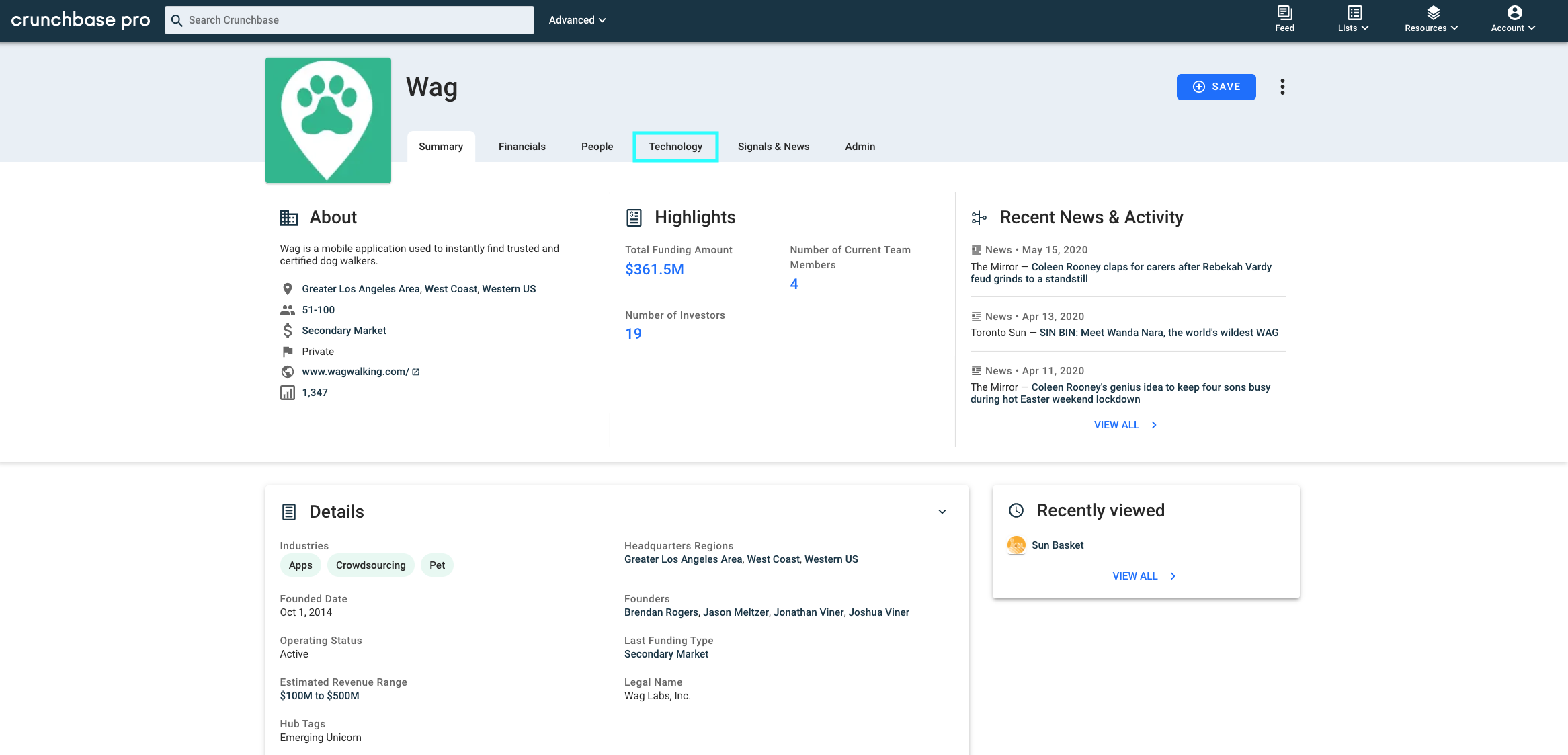The image size is (1568, 755).
Task: Click the 1,347 rank value
Action: [315, 393]
